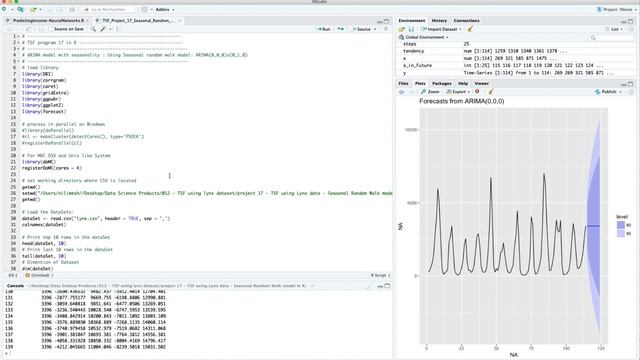Viewport: 640px width, 360px height.
Task: Open the Project (None) dropdown
Action: click(x=616, y=9)
